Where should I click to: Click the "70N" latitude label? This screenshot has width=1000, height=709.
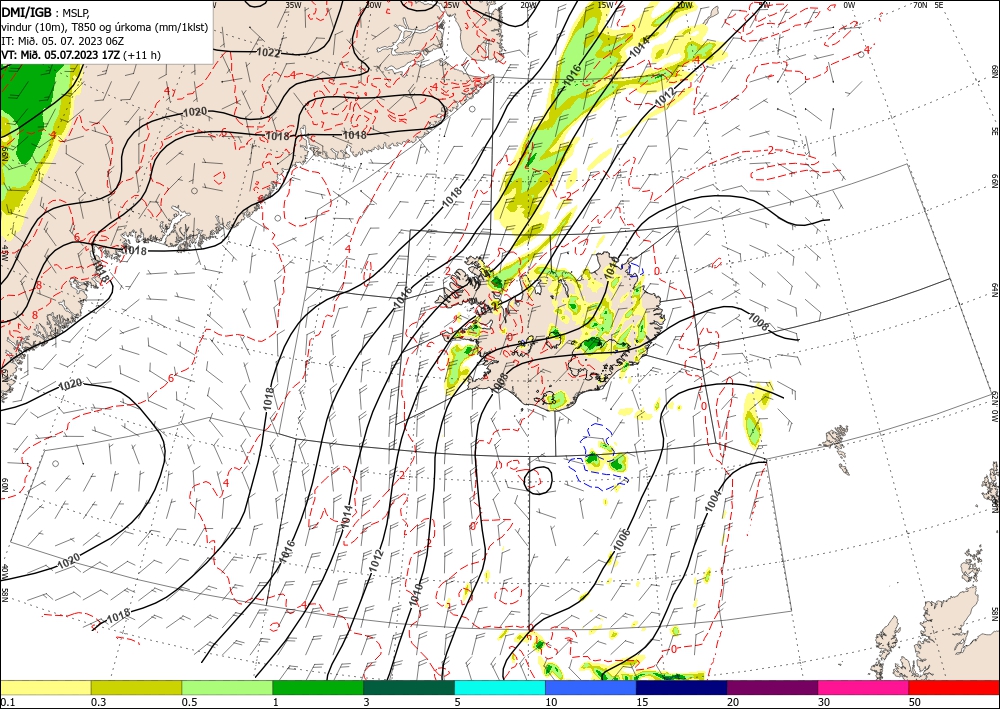coord(920,4)
